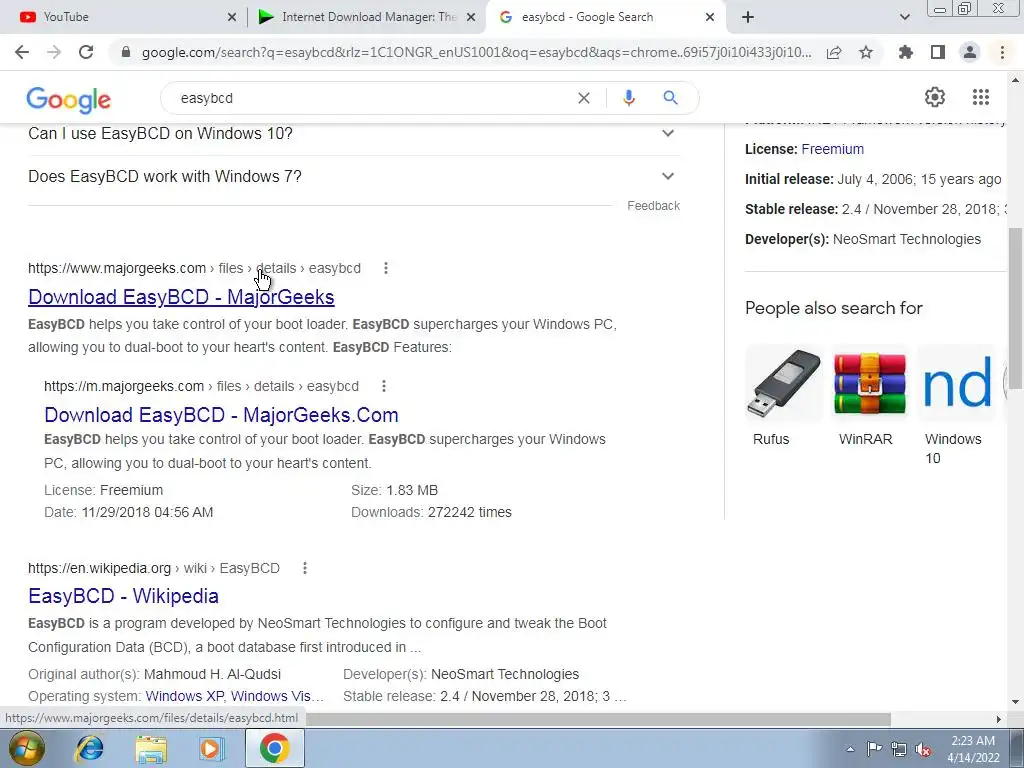1024x768 pixels.
Task: Submit search with magnifier icon
Action: click(x=670, y=98)
